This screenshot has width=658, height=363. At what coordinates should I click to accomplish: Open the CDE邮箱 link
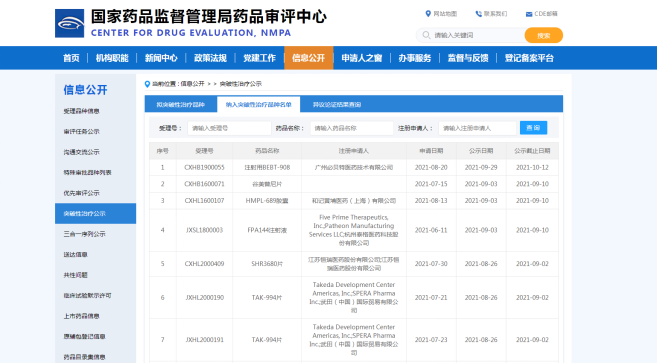(546, 14)
